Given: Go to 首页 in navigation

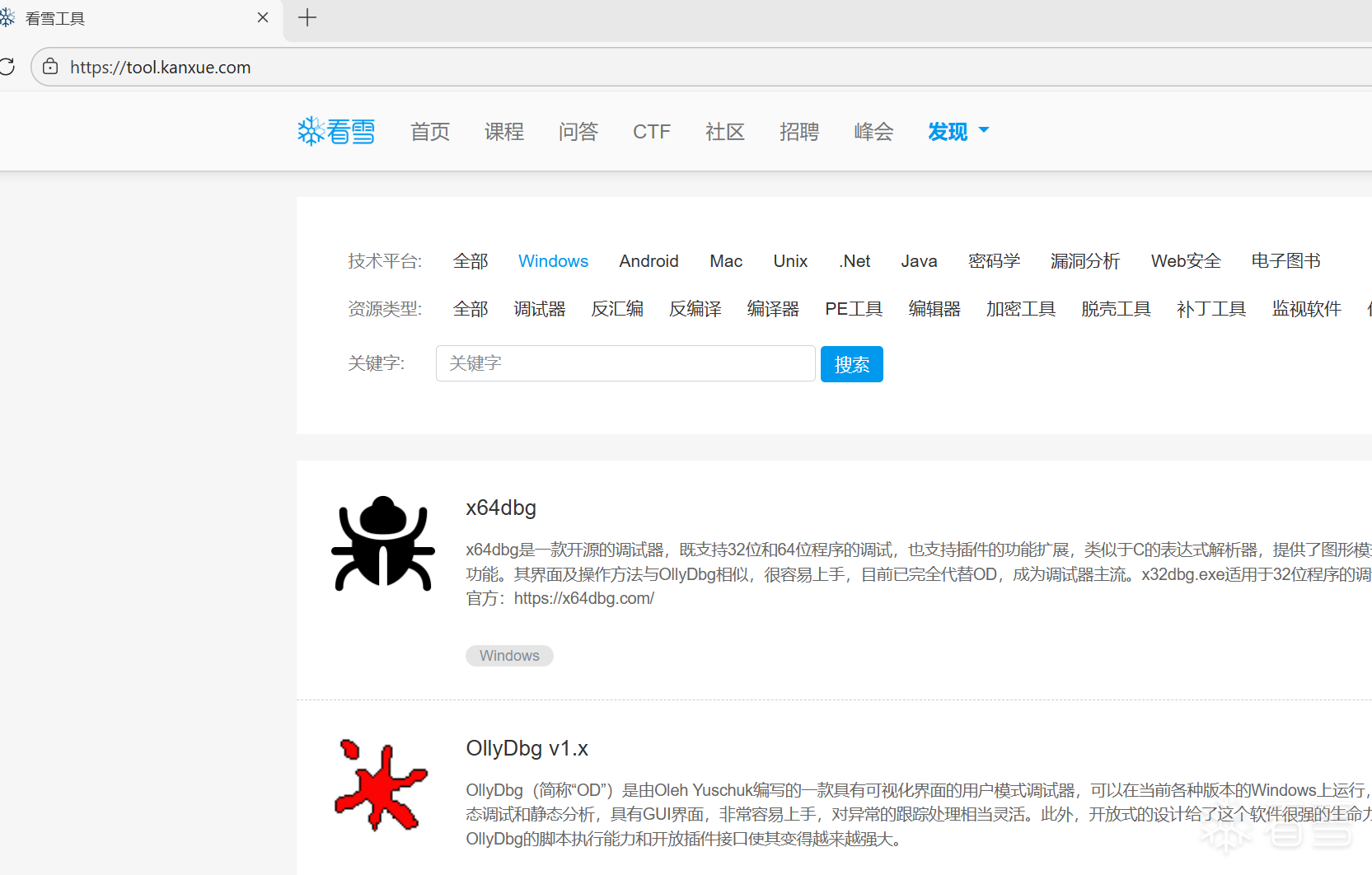Looking at the screenshot, I should coord(430,131).
